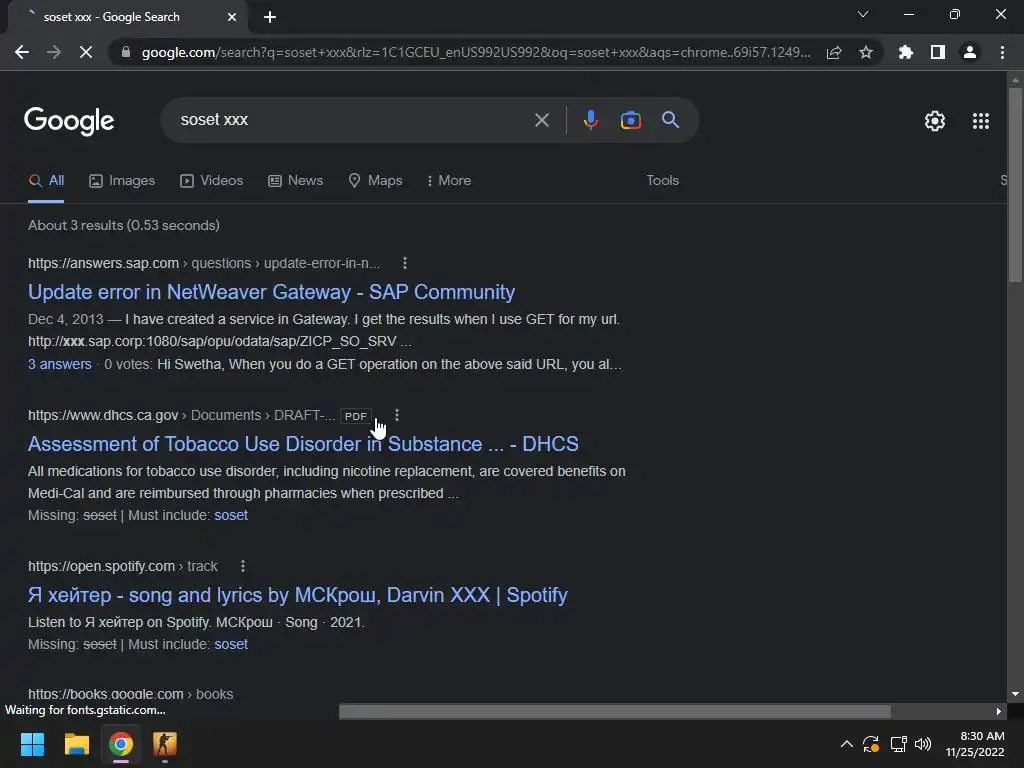Open options menu for DHCS result

click(x=397, y=415)
